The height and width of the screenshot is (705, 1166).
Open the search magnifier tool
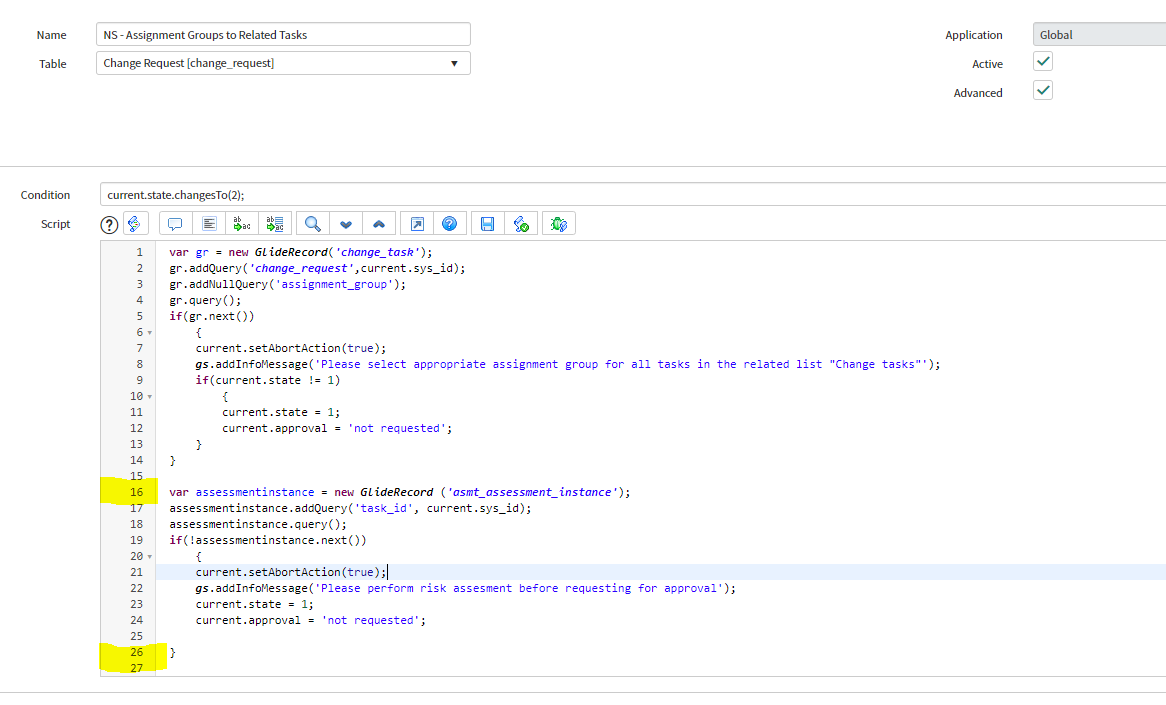[313, 224]
